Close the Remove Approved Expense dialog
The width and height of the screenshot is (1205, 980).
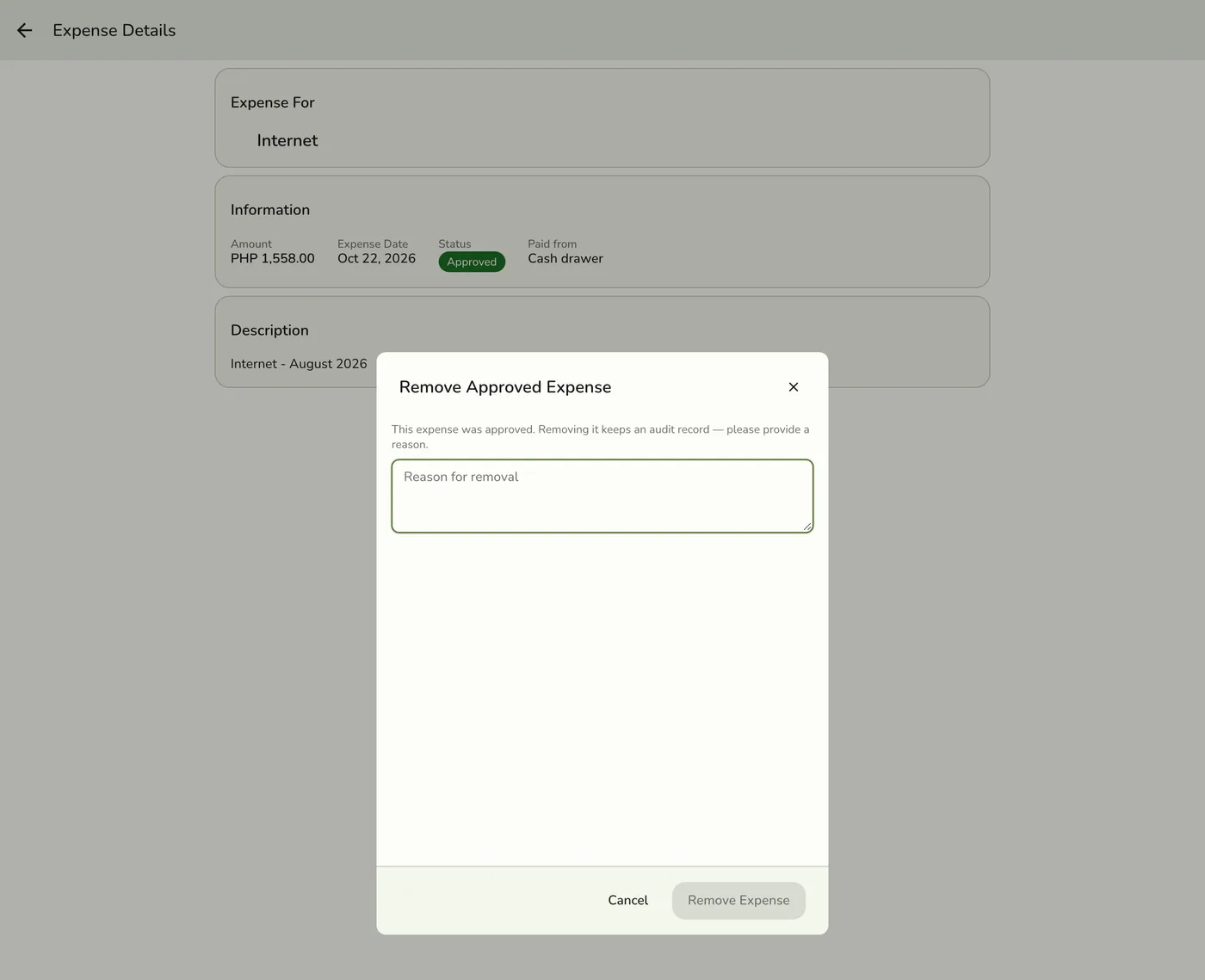click(794, 387)
